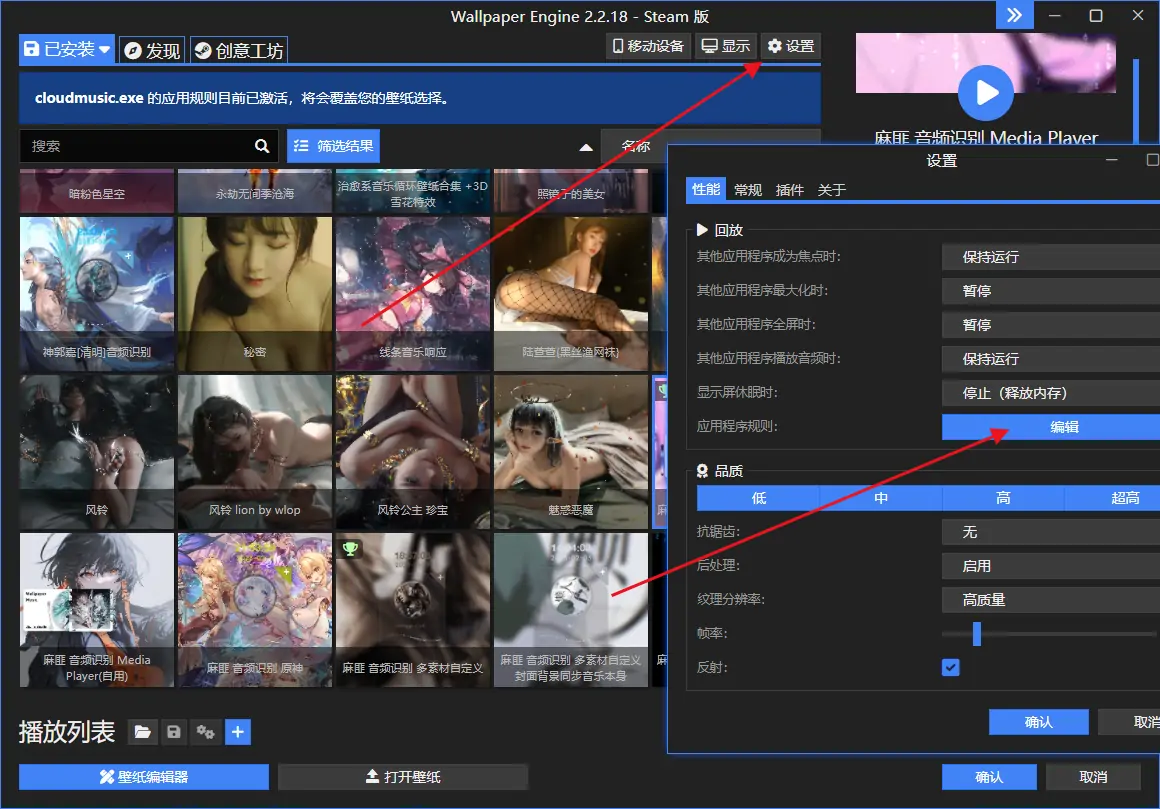This screenshot has width=1160, height=809.
Task: Click the search magnifier icon
Action: [x=262, y=146]
